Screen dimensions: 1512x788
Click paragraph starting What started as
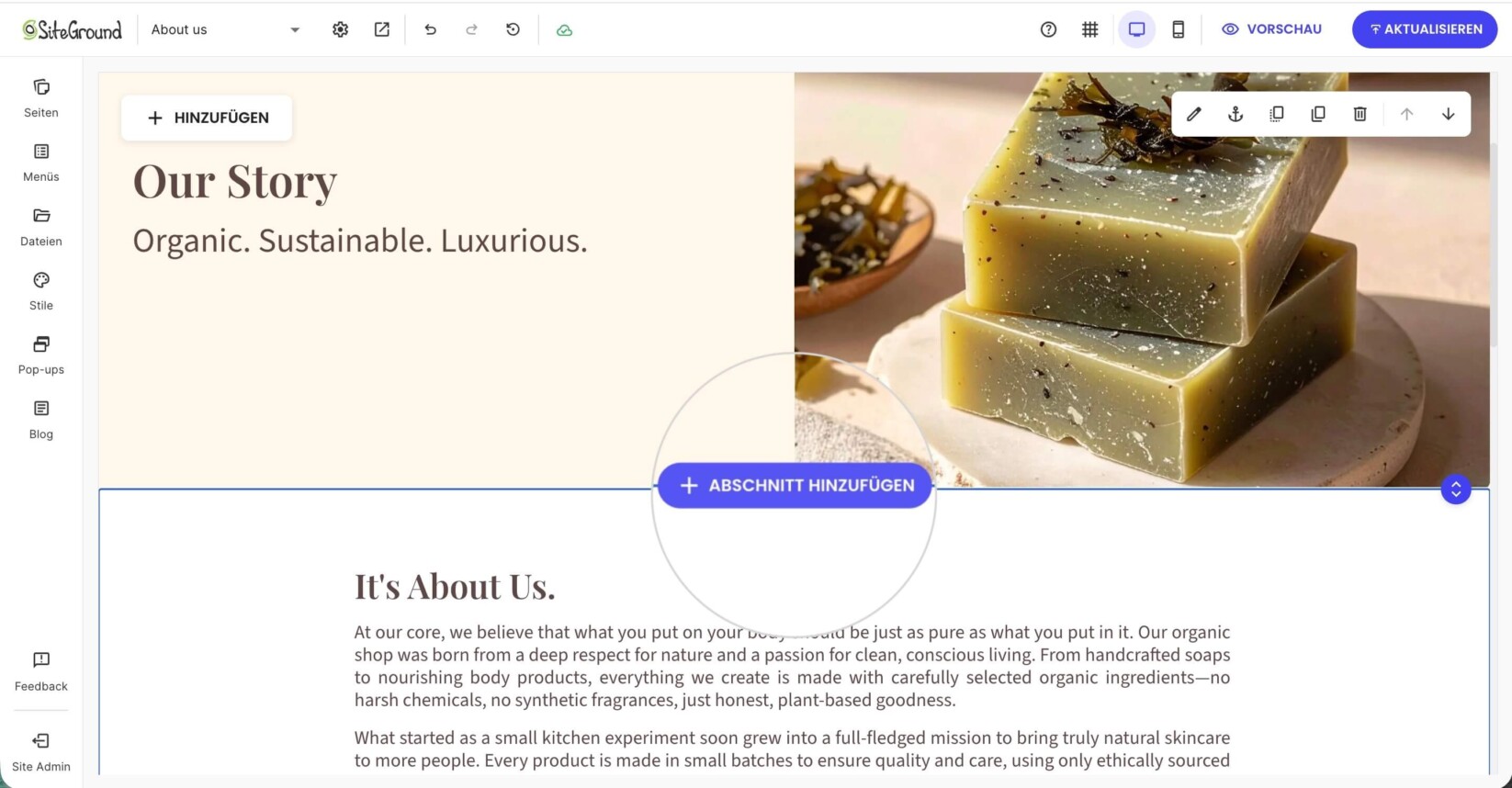[x=792, y=749]
